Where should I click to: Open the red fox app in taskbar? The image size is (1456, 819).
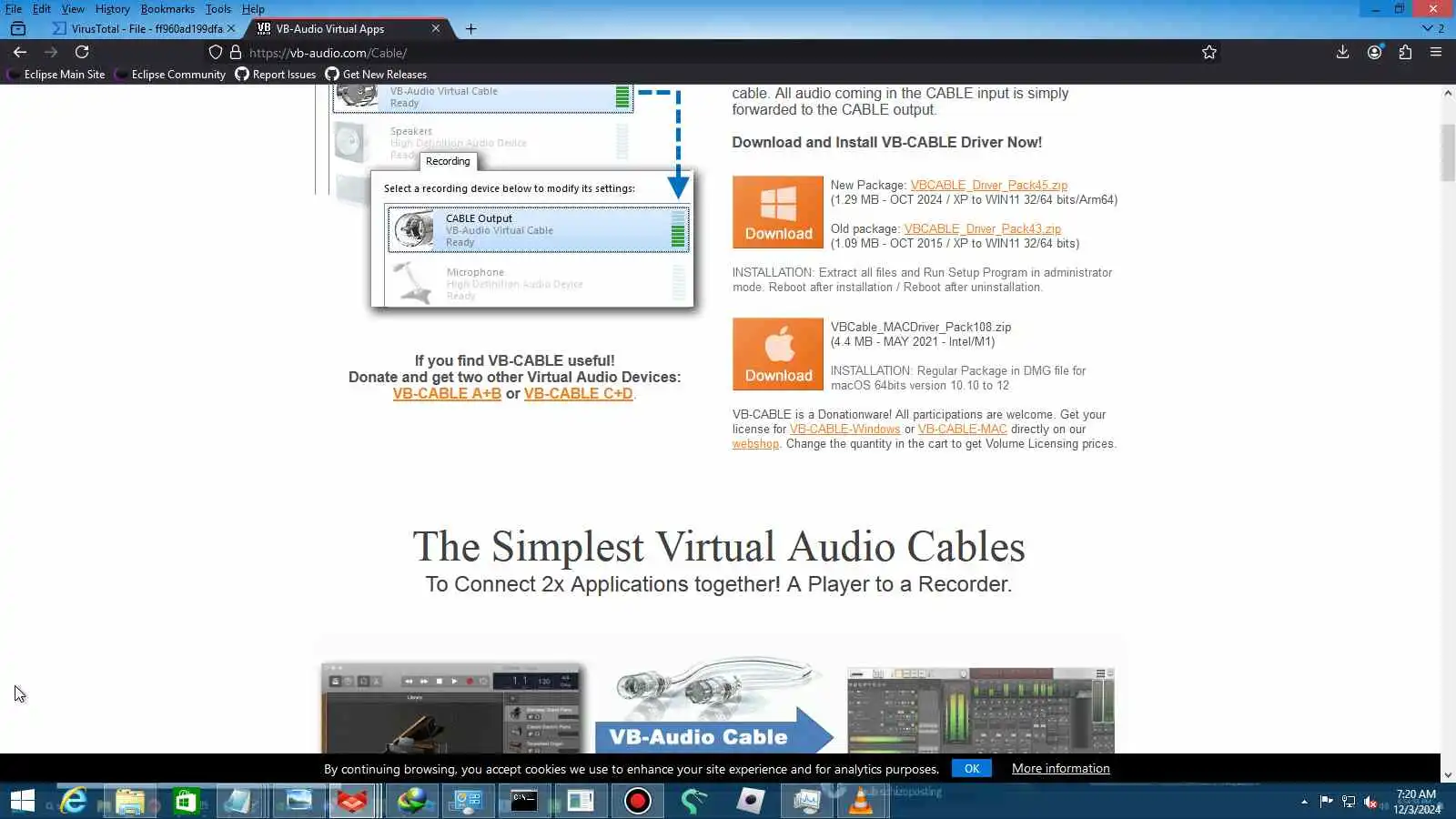click(353, 801)
